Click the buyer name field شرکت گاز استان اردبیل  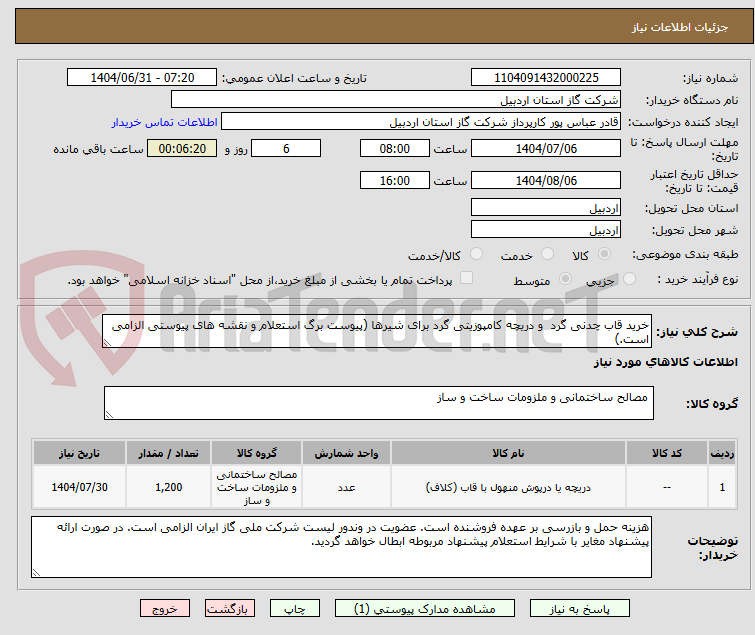click(396, 100)
